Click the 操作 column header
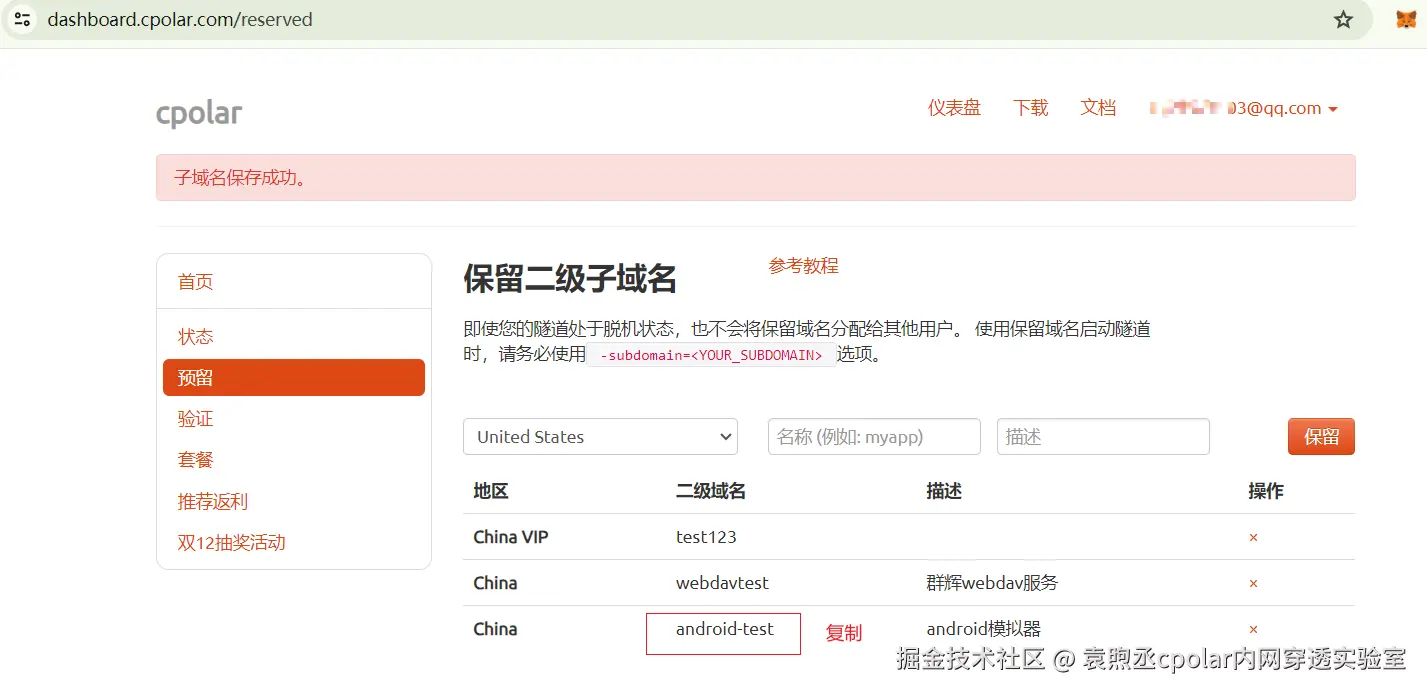Viewport: 1427px width, 694px height. [1266, 491]
